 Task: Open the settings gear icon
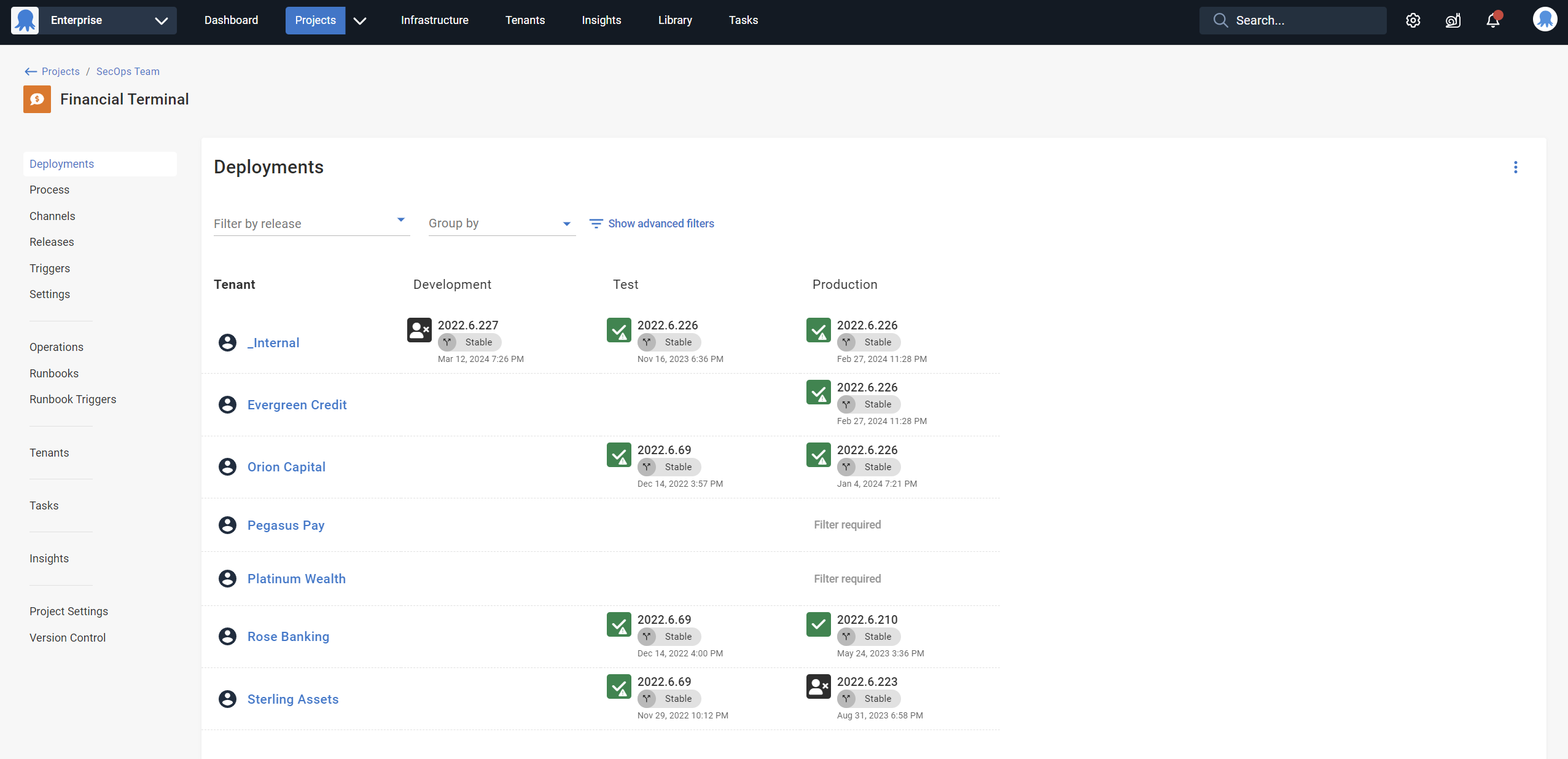click(1413, 20)
